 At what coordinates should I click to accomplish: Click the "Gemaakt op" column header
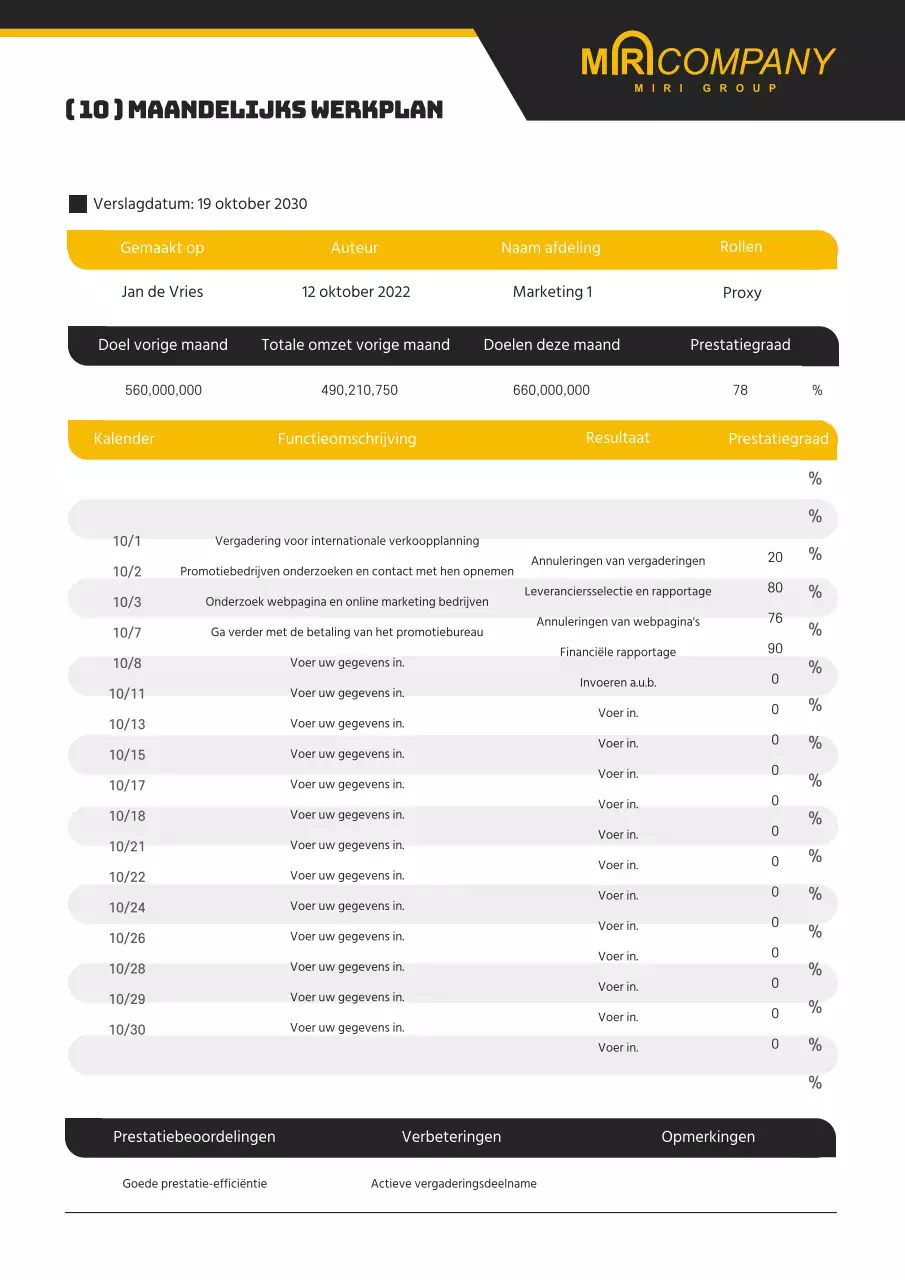pos(162,248)
